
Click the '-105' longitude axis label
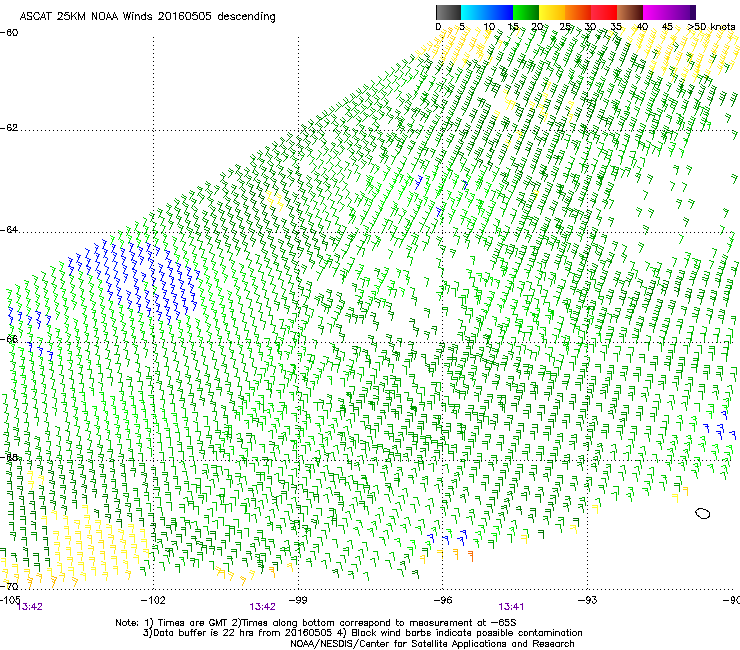[10, 599]
